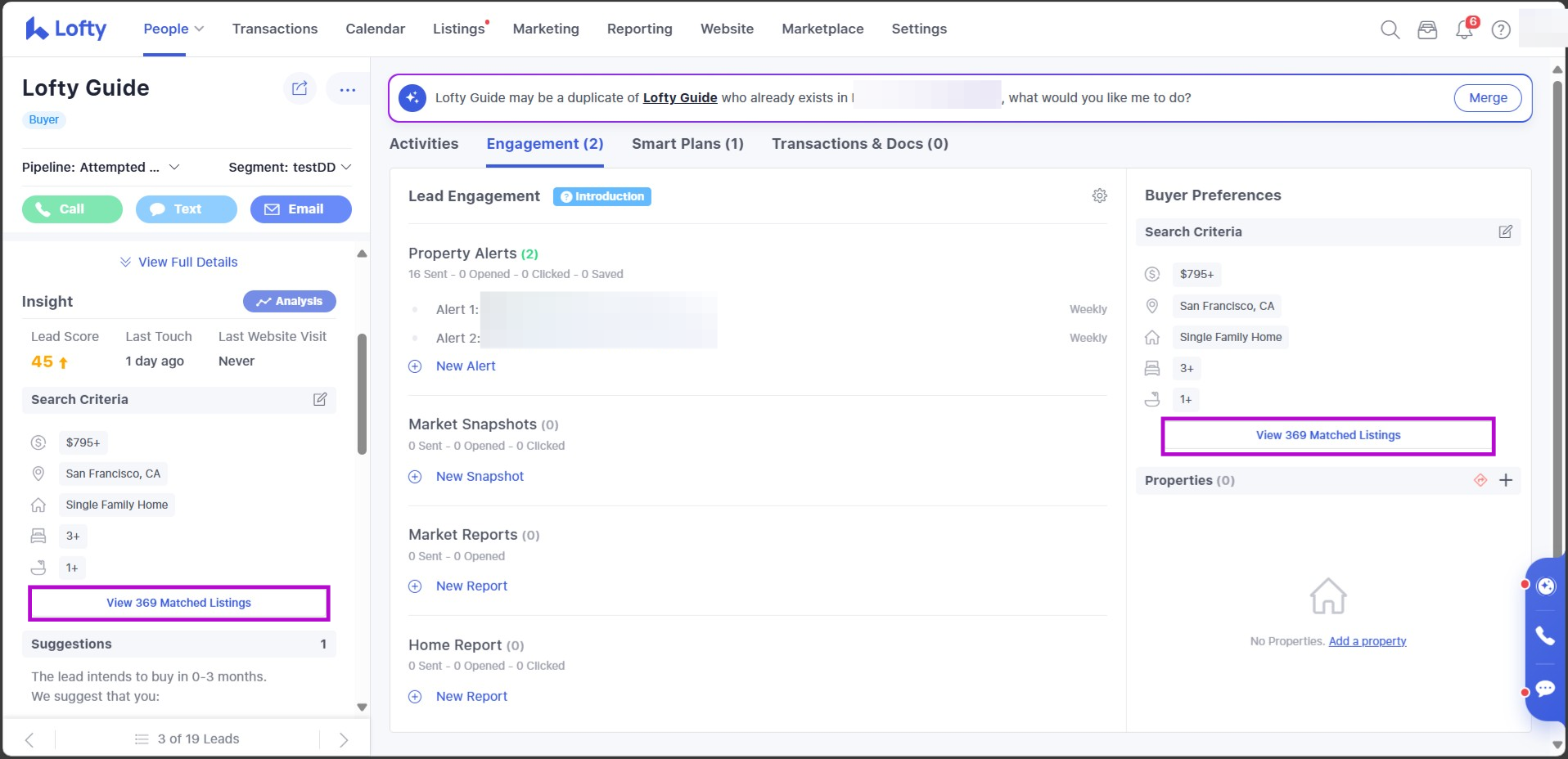Open the floating phone dialer icon
The image size is (1568, 759).
point(1545,635)
